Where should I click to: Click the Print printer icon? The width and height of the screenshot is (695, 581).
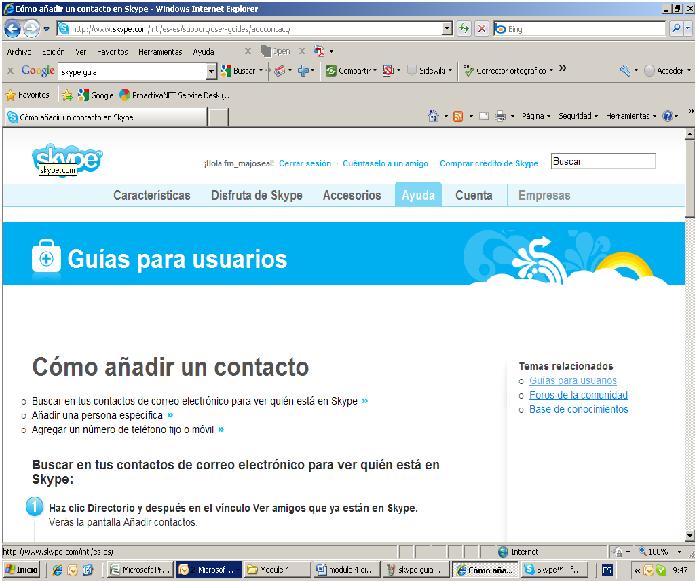[x=500, y=116]
